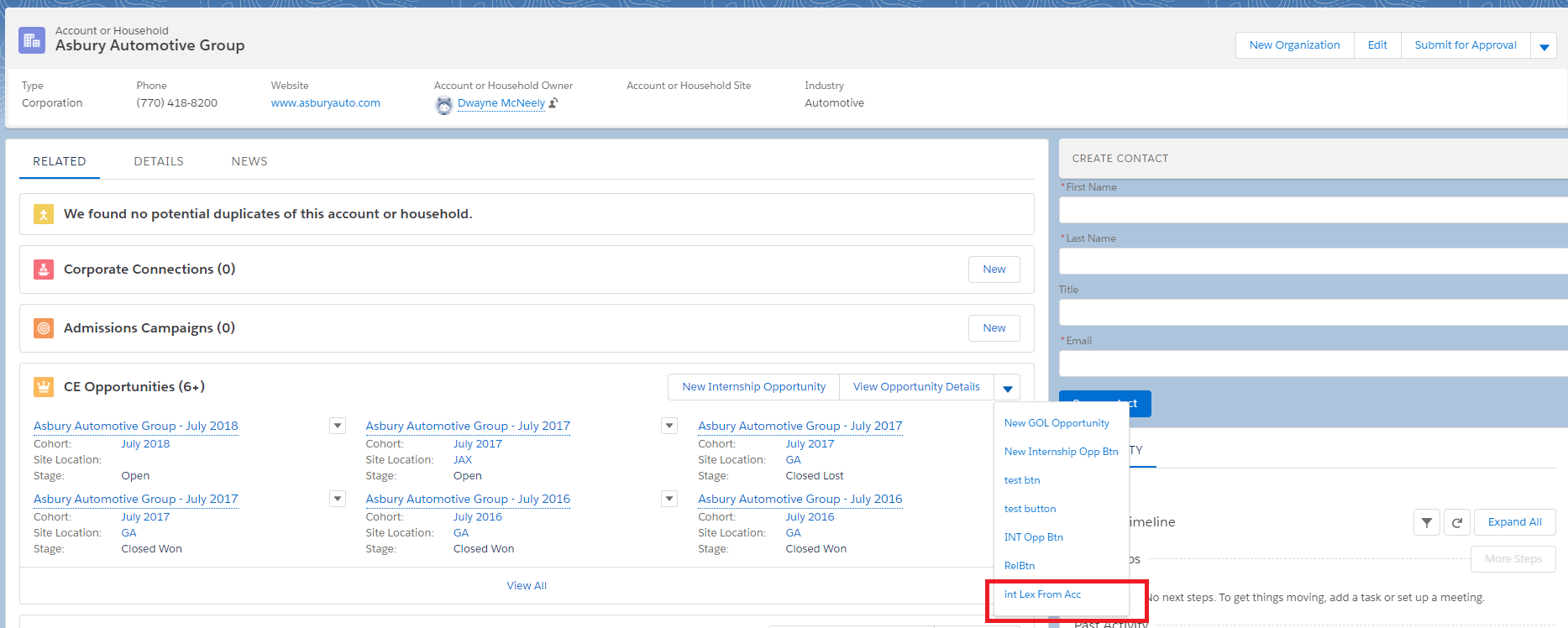
Task: Click New button for Corporate Connections
Action: [994, 270]
